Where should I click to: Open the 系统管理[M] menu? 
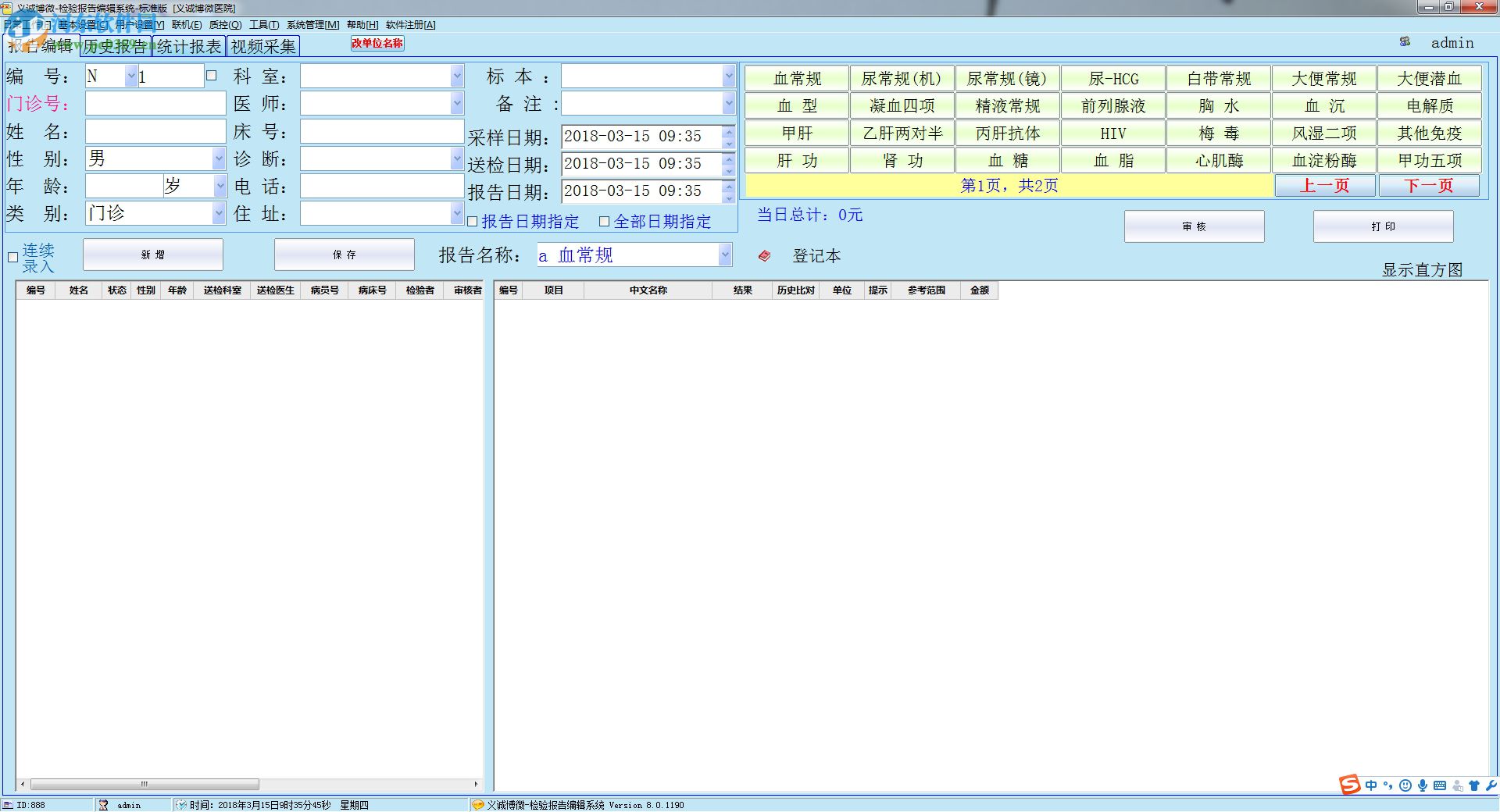point(312,25)
